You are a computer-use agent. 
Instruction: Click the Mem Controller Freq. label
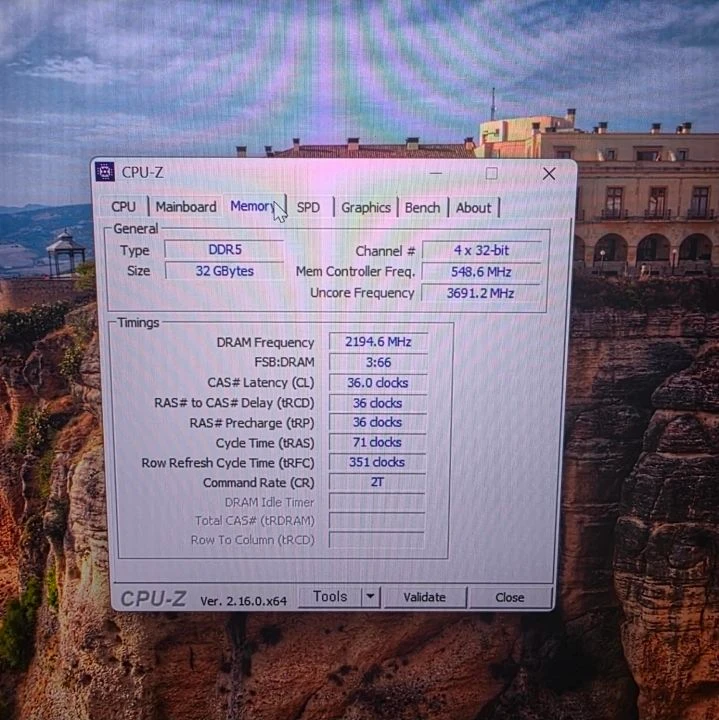[355, 272]
